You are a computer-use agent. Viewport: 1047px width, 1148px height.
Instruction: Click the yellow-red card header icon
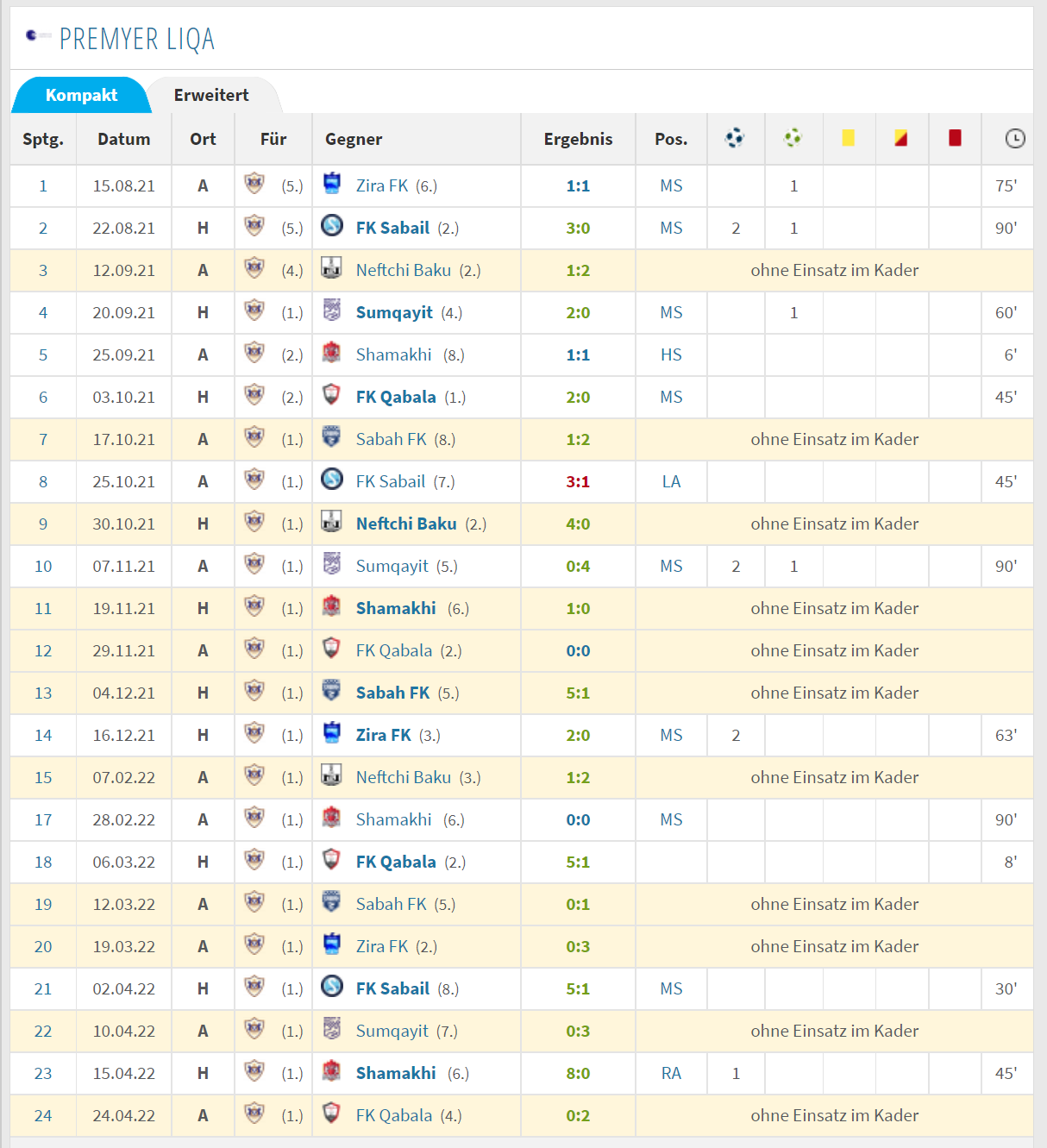(901, 138)
